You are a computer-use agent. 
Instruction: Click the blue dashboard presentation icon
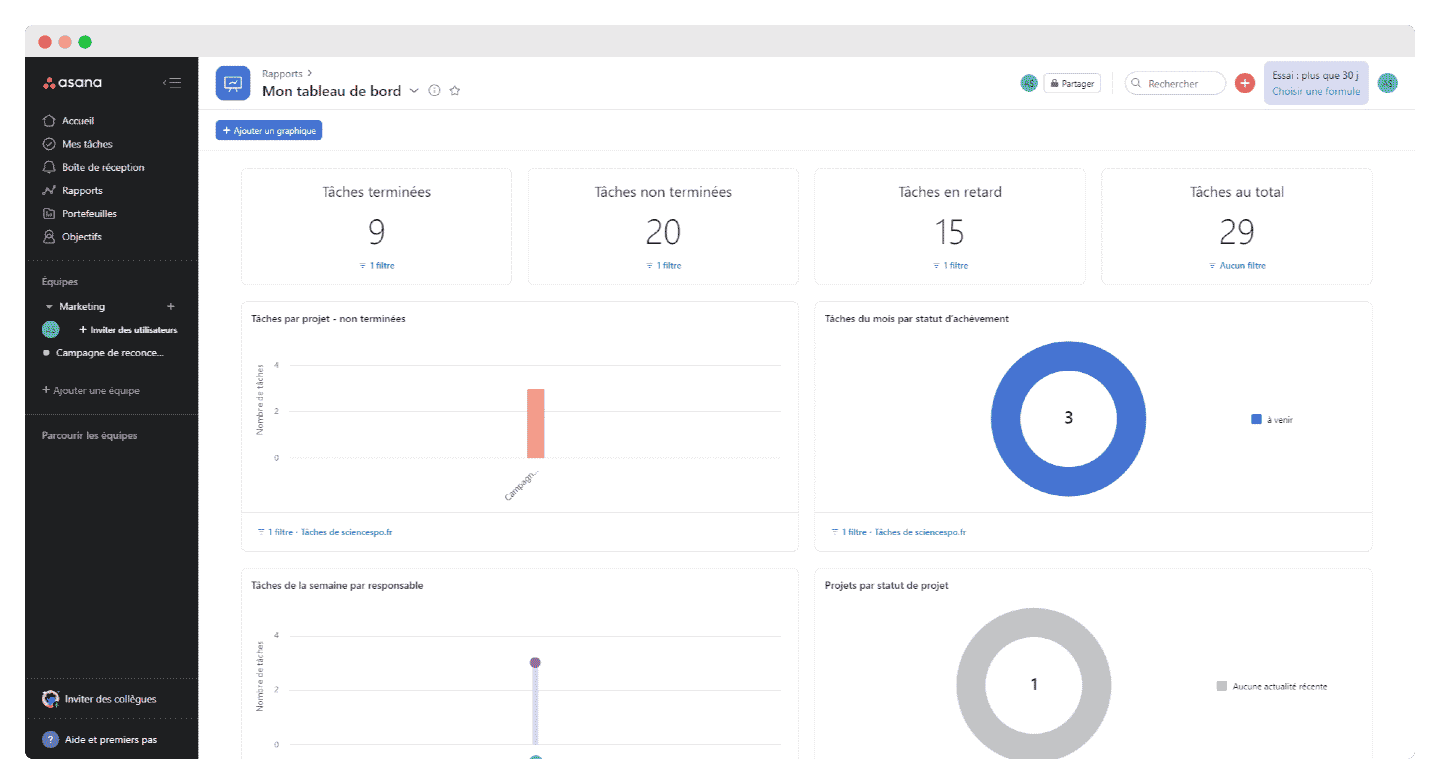point(233,84)
